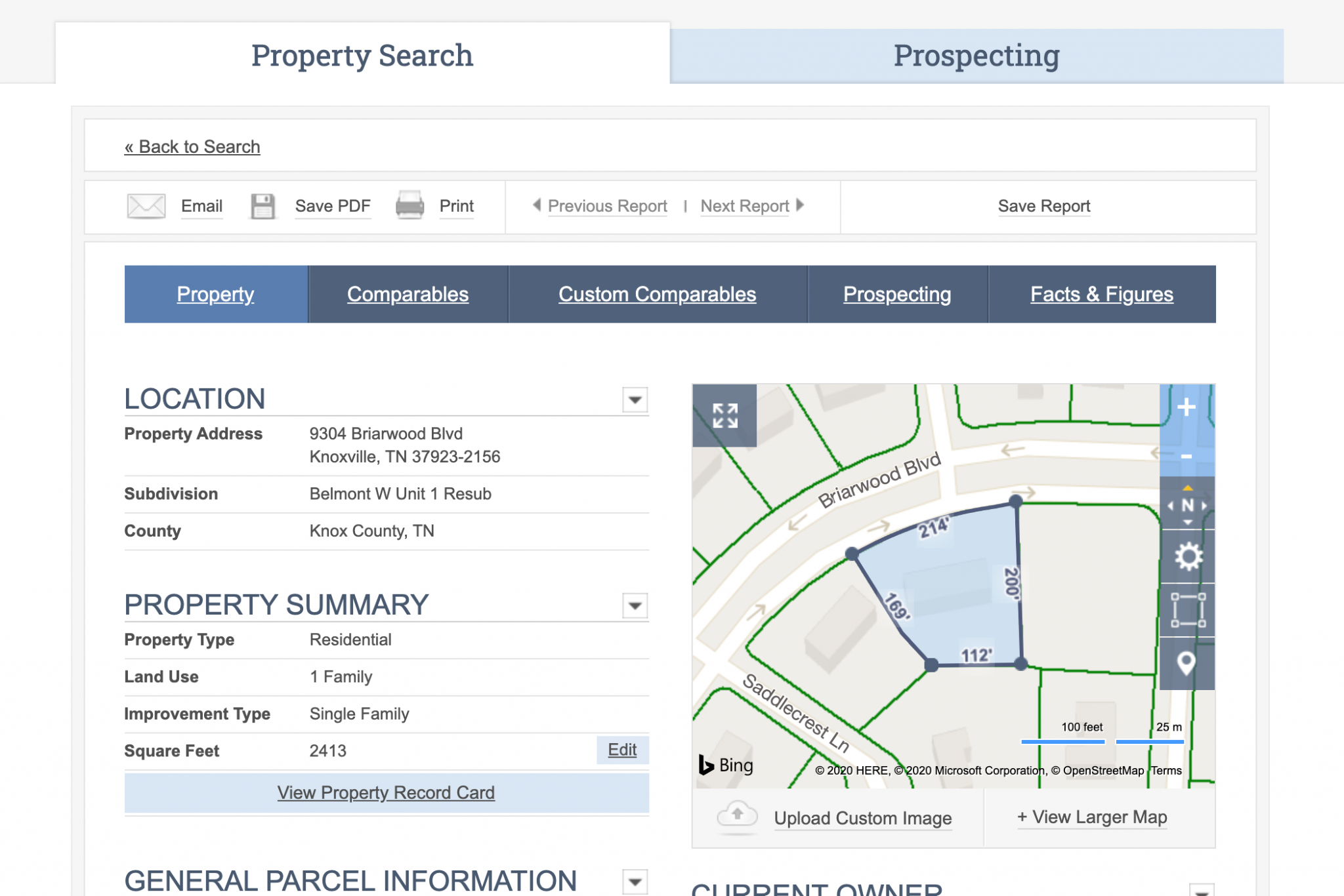1344x896 pixels.
Task: Go back to search results
Action: click(x=192, y=146)
